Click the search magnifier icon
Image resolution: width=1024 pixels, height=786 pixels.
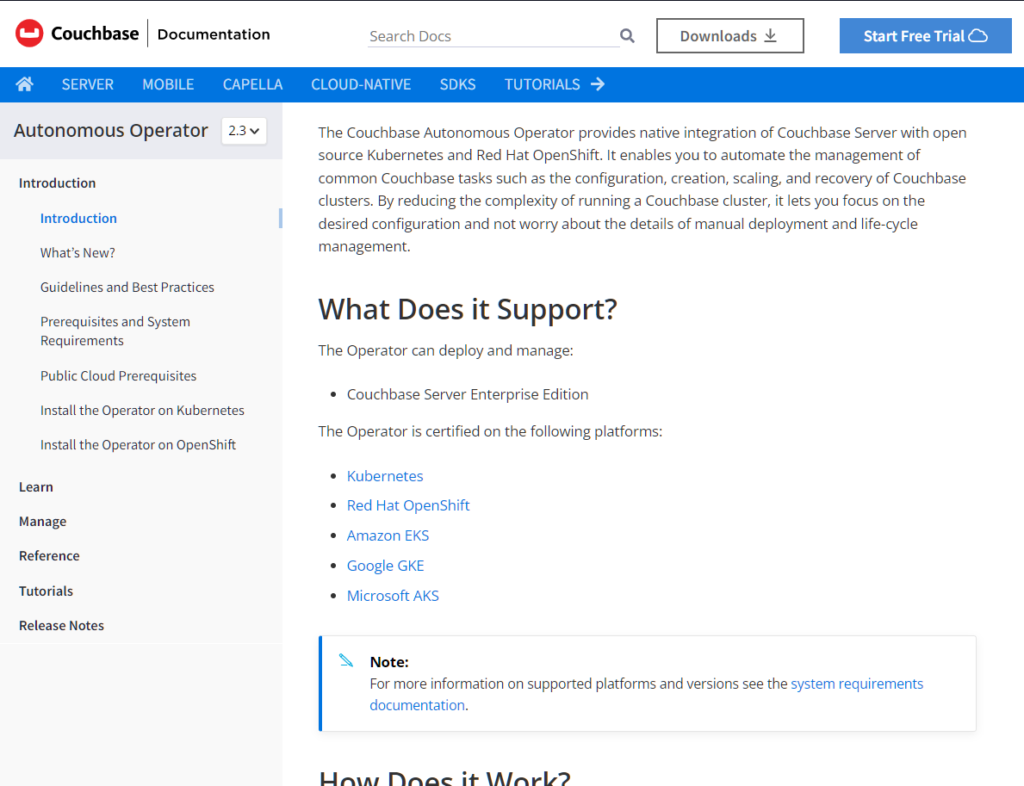pyautogui.click(x=627, y=36)
